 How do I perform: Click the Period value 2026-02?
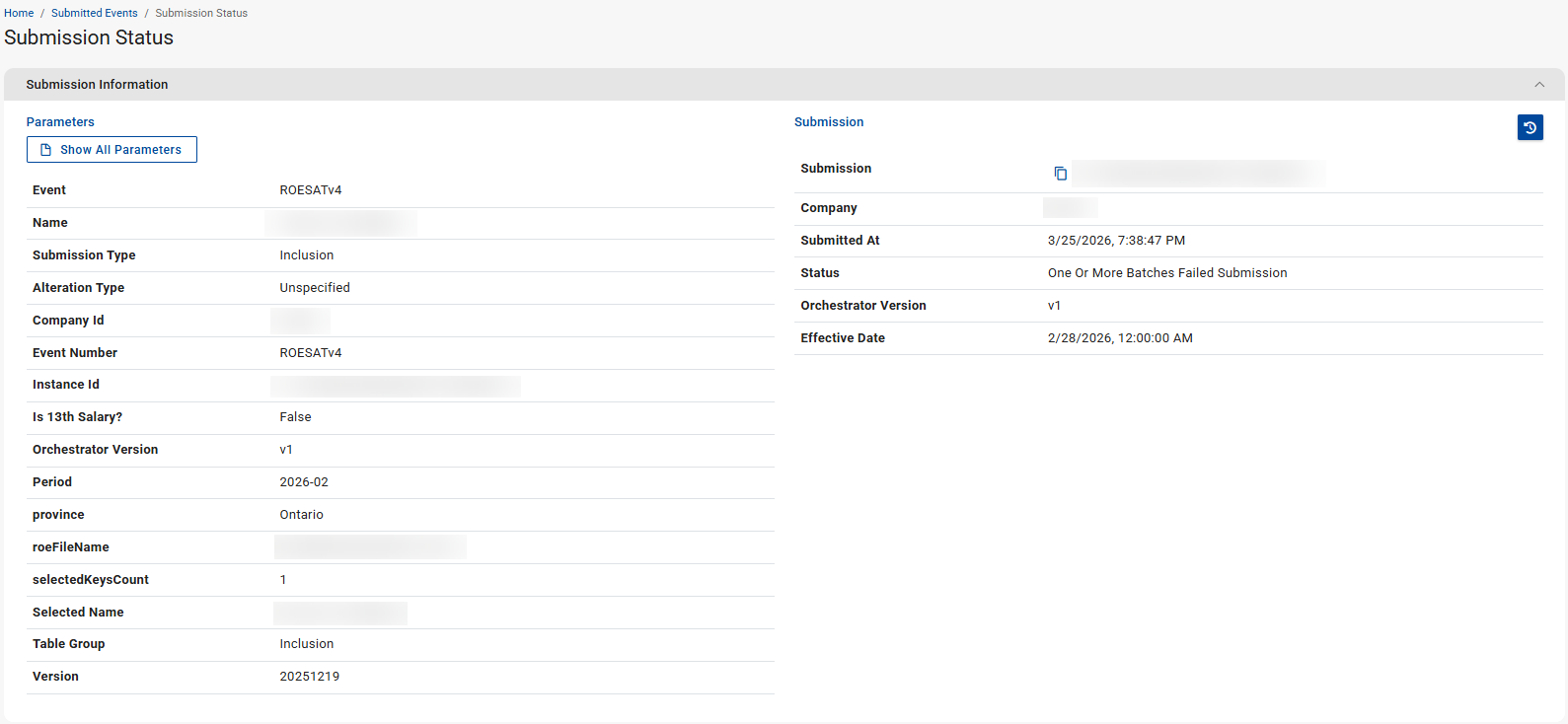304,482
